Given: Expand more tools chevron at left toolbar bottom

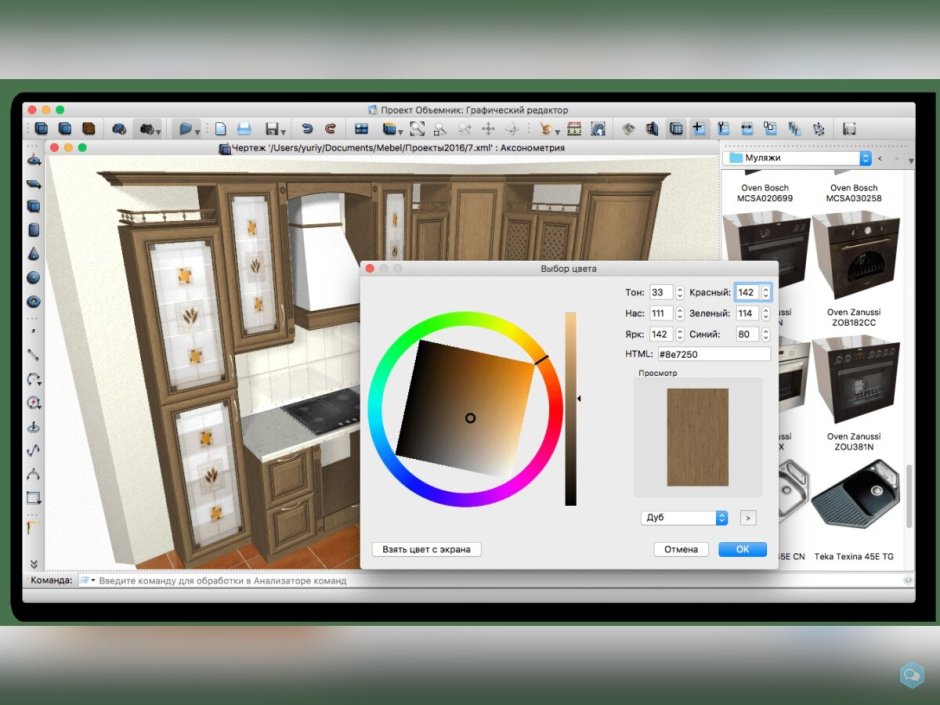Looking at the screenshot, I should tap(34, 564).
